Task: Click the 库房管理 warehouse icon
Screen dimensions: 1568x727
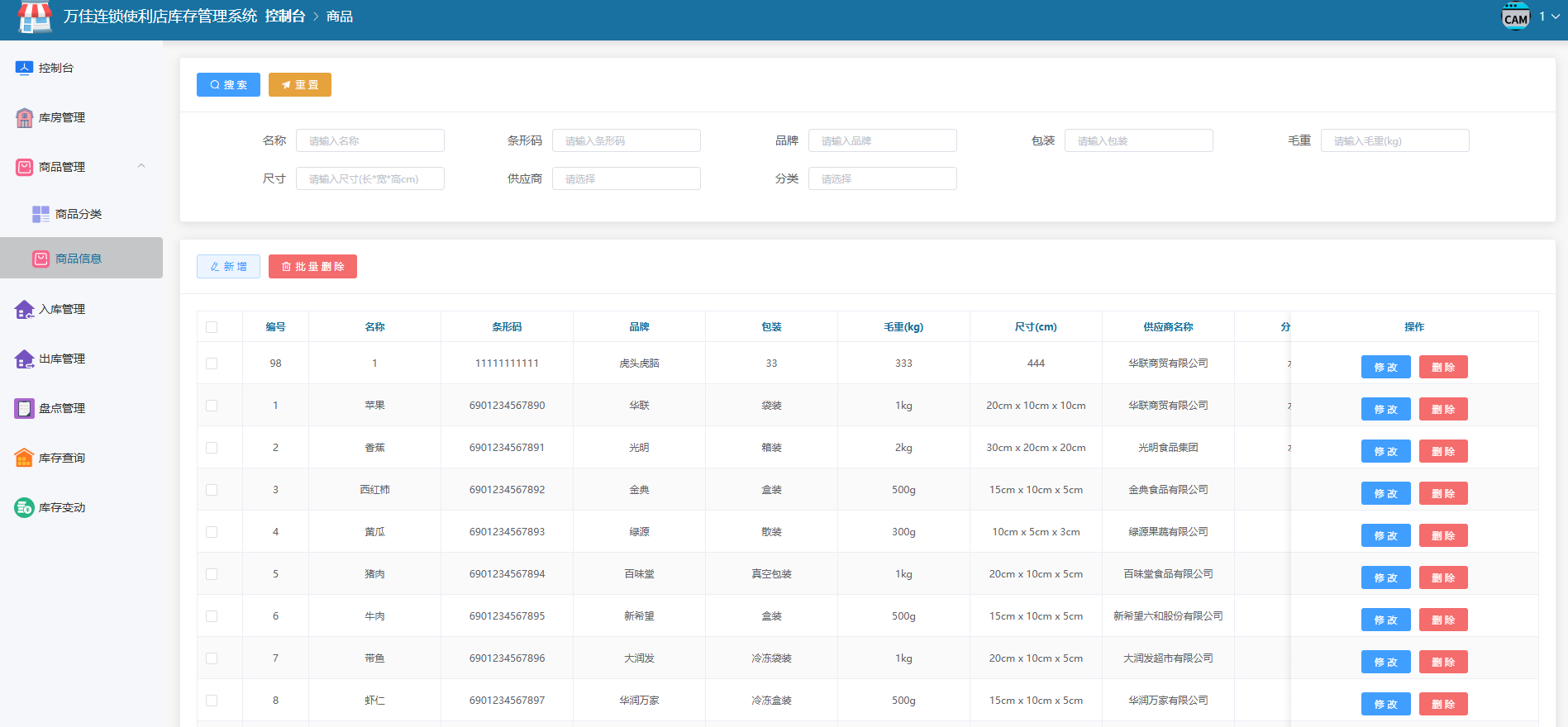Action: (24, 118)
